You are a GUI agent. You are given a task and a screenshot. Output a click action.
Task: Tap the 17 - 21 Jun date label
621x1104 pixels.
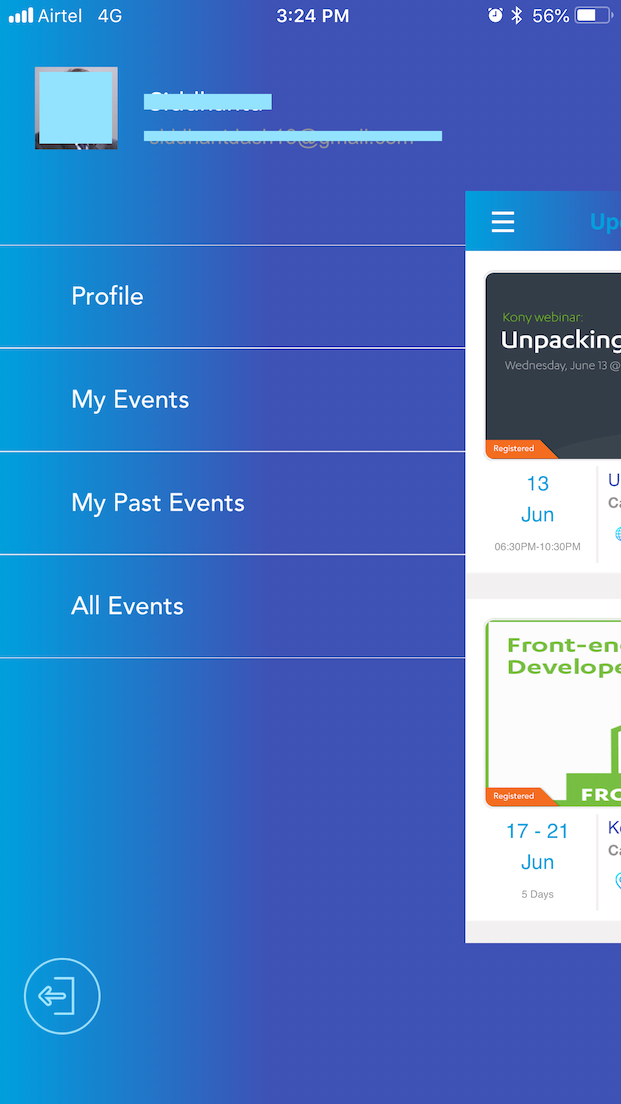(x=537, y=845)
